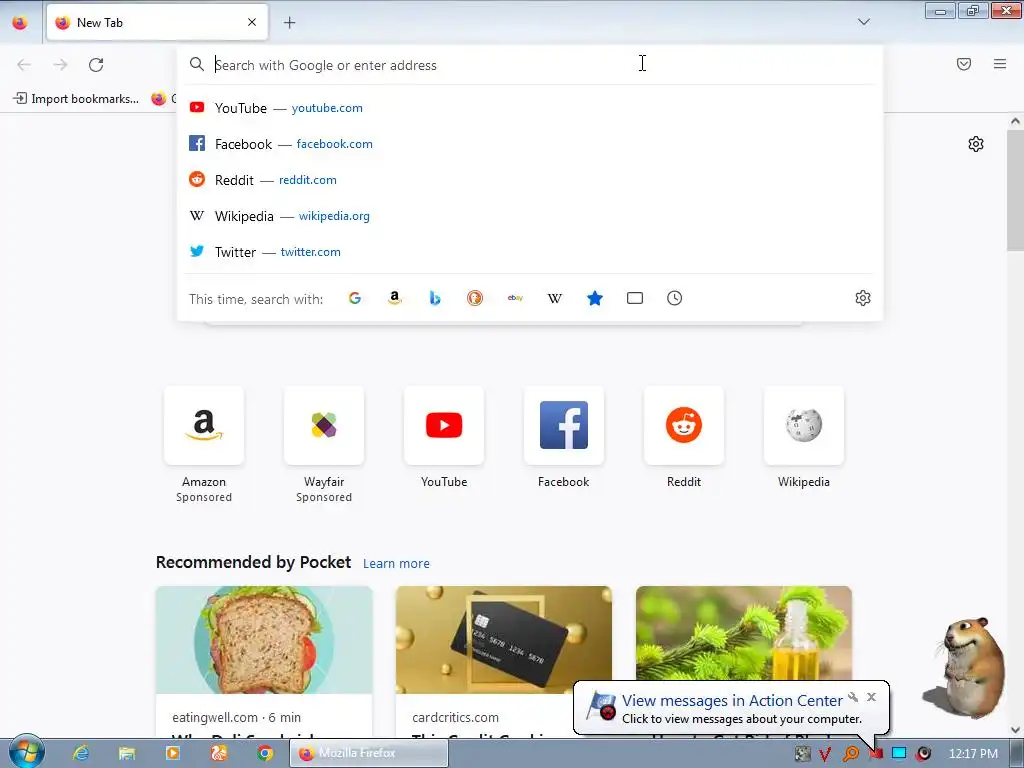Reload the current page
Viewport: 1024px width, 768px height.
pyautogui.click(x=96, y=65)
